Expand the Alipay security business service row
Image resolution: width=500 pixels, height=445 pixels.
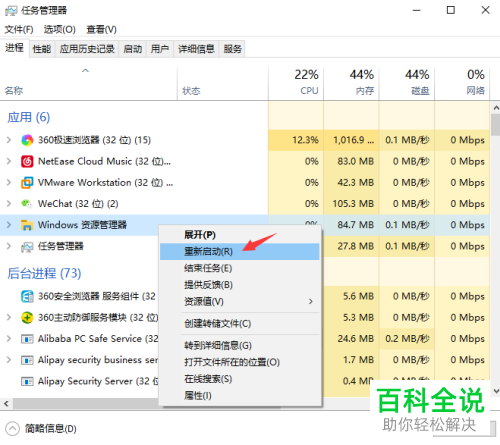click(9, 360)
